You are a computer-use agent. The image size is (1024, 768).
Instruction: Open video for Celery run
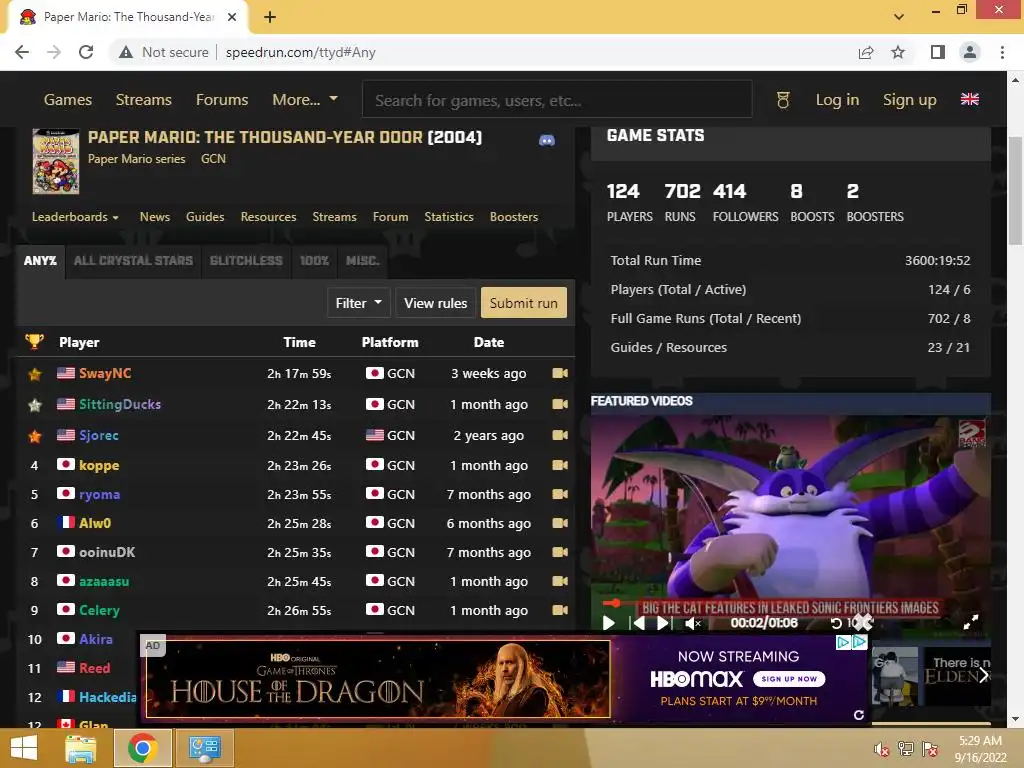pyautogui.click(x=560, y=610)
